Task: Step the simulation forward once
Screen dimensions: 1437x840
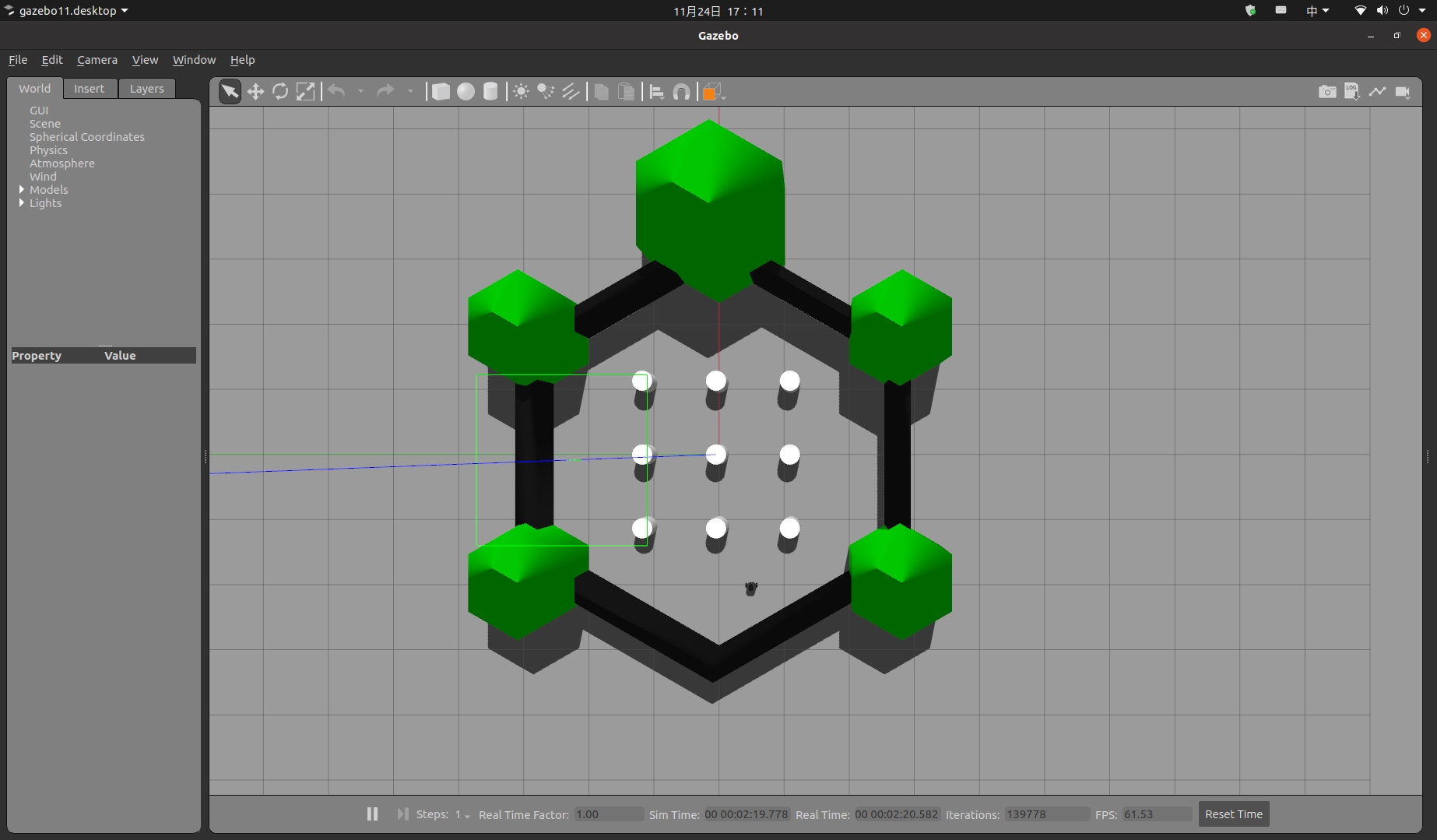Action: (x=402, y=814)
